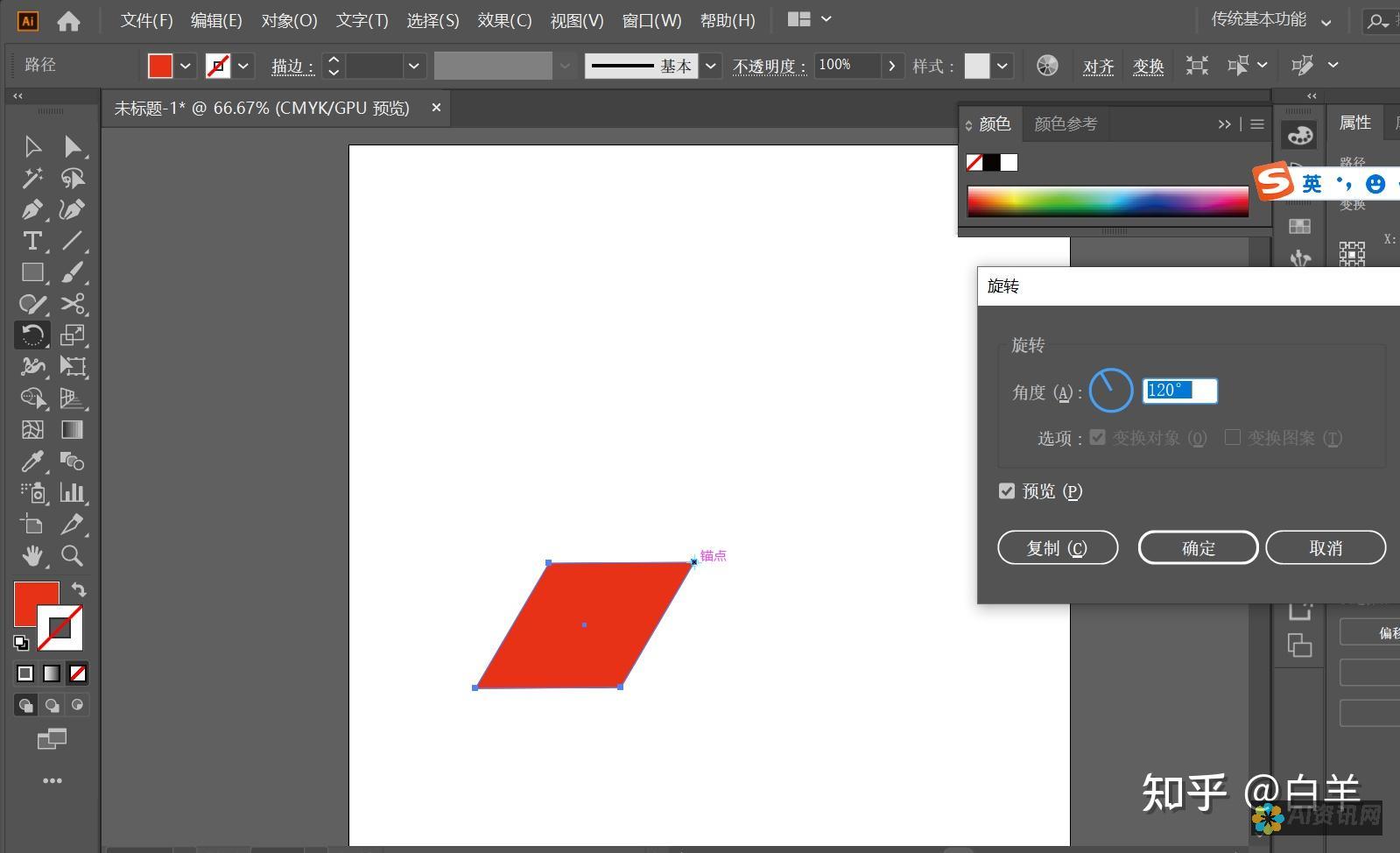Select the Selection tool (black arrow outline)
The image size is (1400, 853).
32,146
